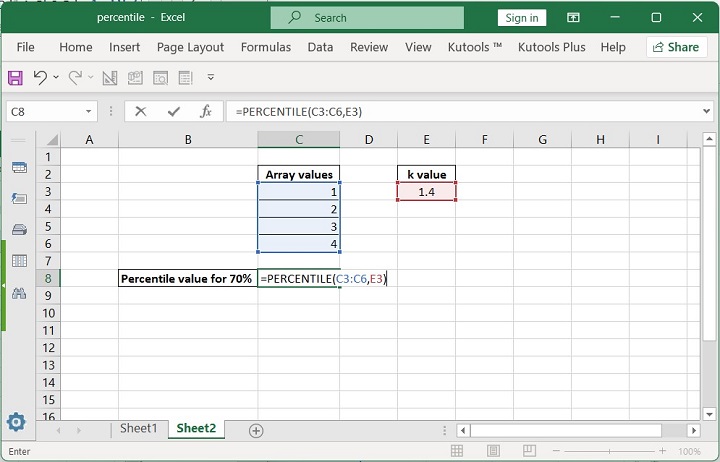Image resolution: width=720 pixels, height=462 pixels.
Task: Open Customize Quick Access Toolbar dropdown
Action: click(x=211, y=77)
